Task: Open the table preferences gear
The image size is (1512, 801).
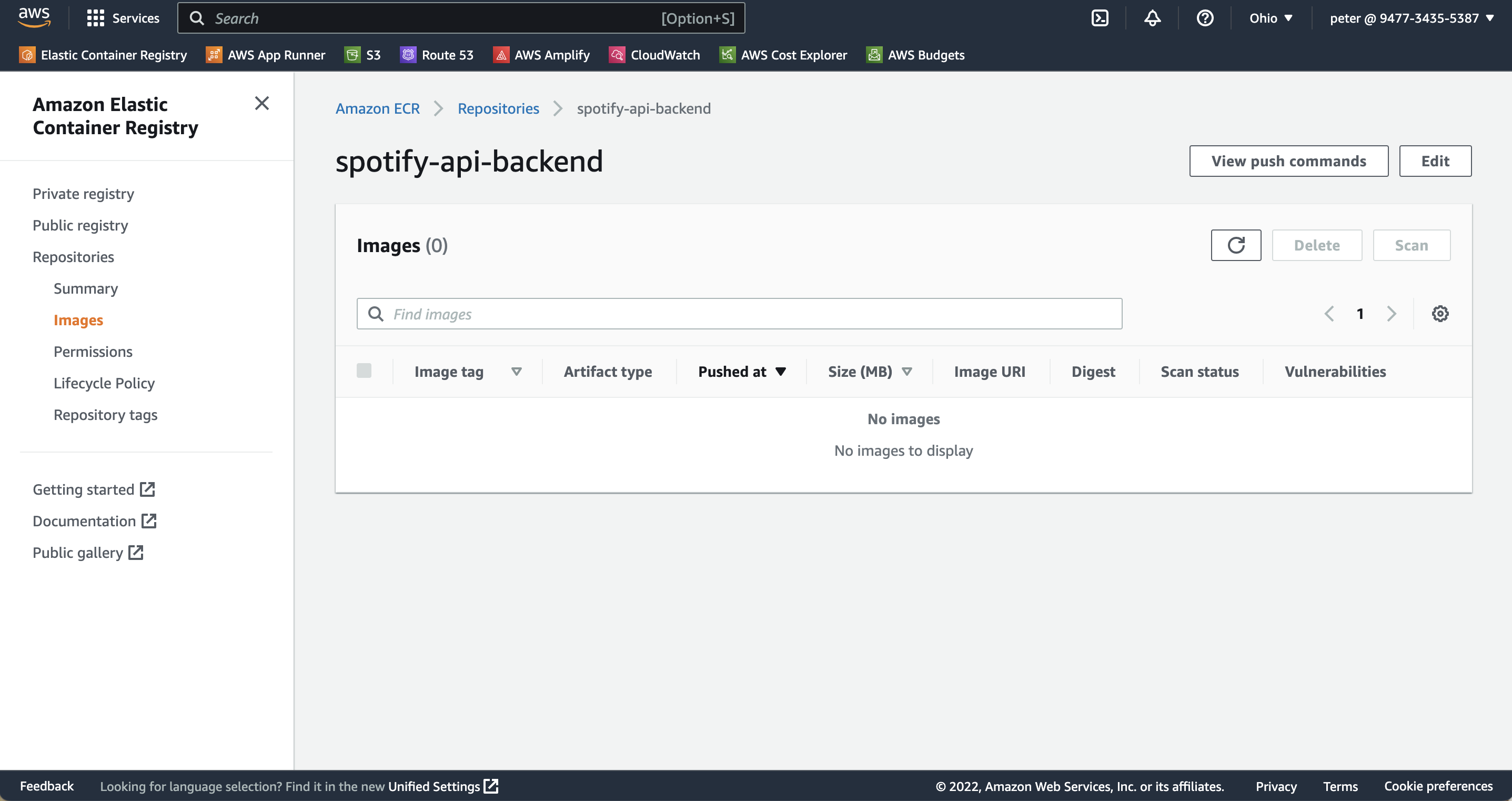Action: coord(1440,313)
